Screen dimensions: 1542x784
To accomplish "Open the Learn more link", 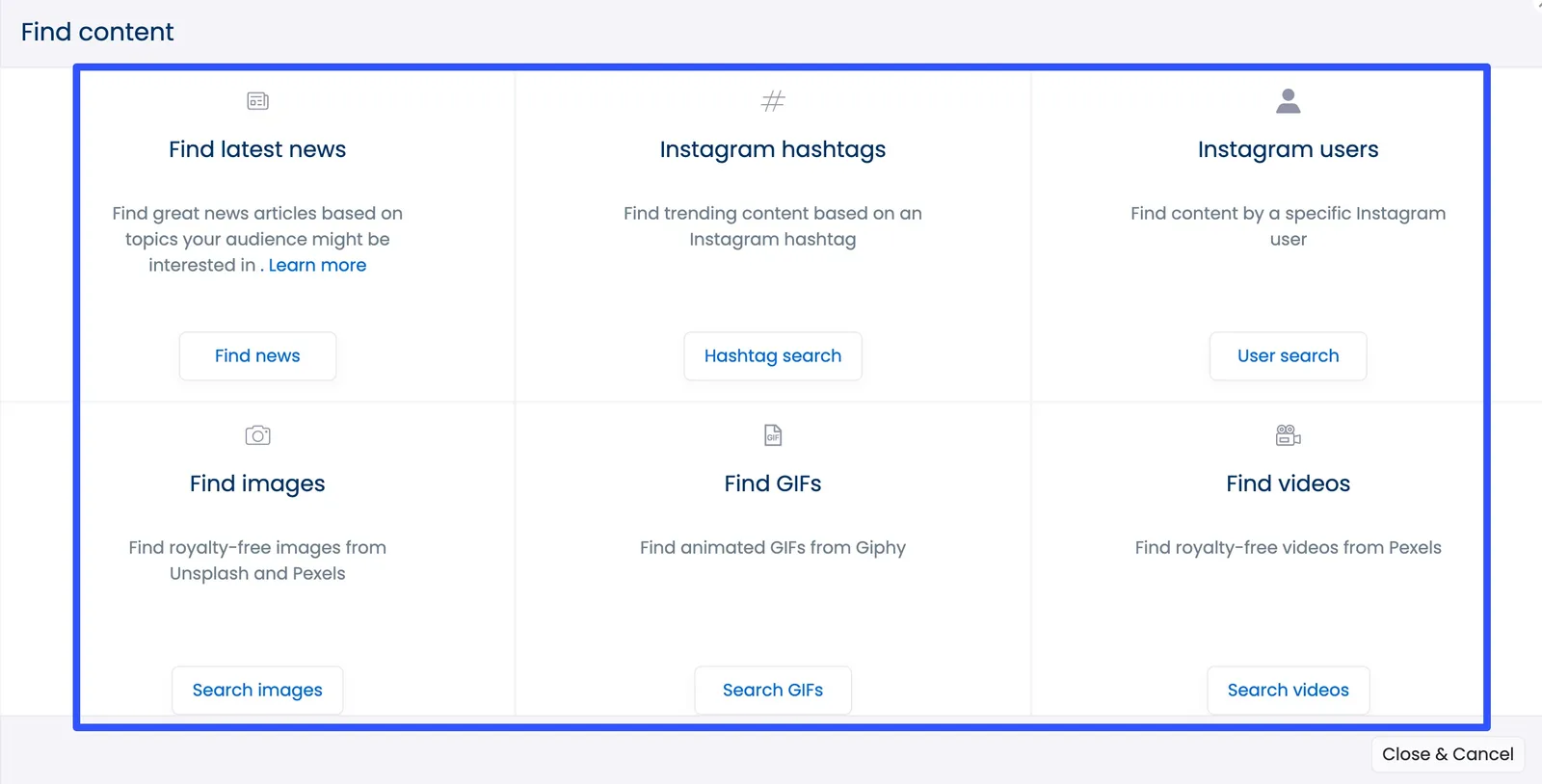I will pos(317,265).
